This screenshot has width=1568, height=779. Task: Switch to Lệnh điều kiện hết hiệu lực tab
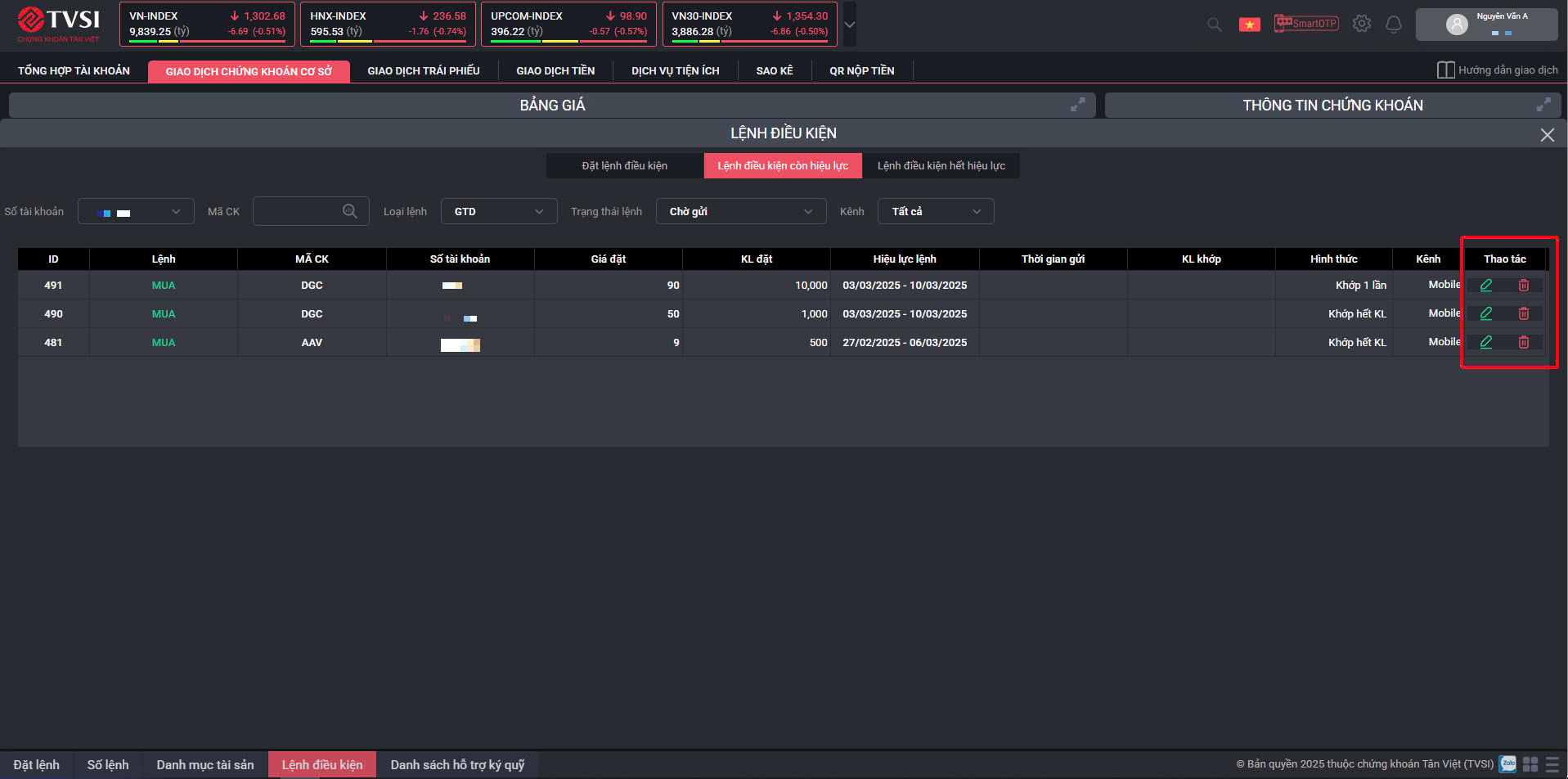point(941,166)
